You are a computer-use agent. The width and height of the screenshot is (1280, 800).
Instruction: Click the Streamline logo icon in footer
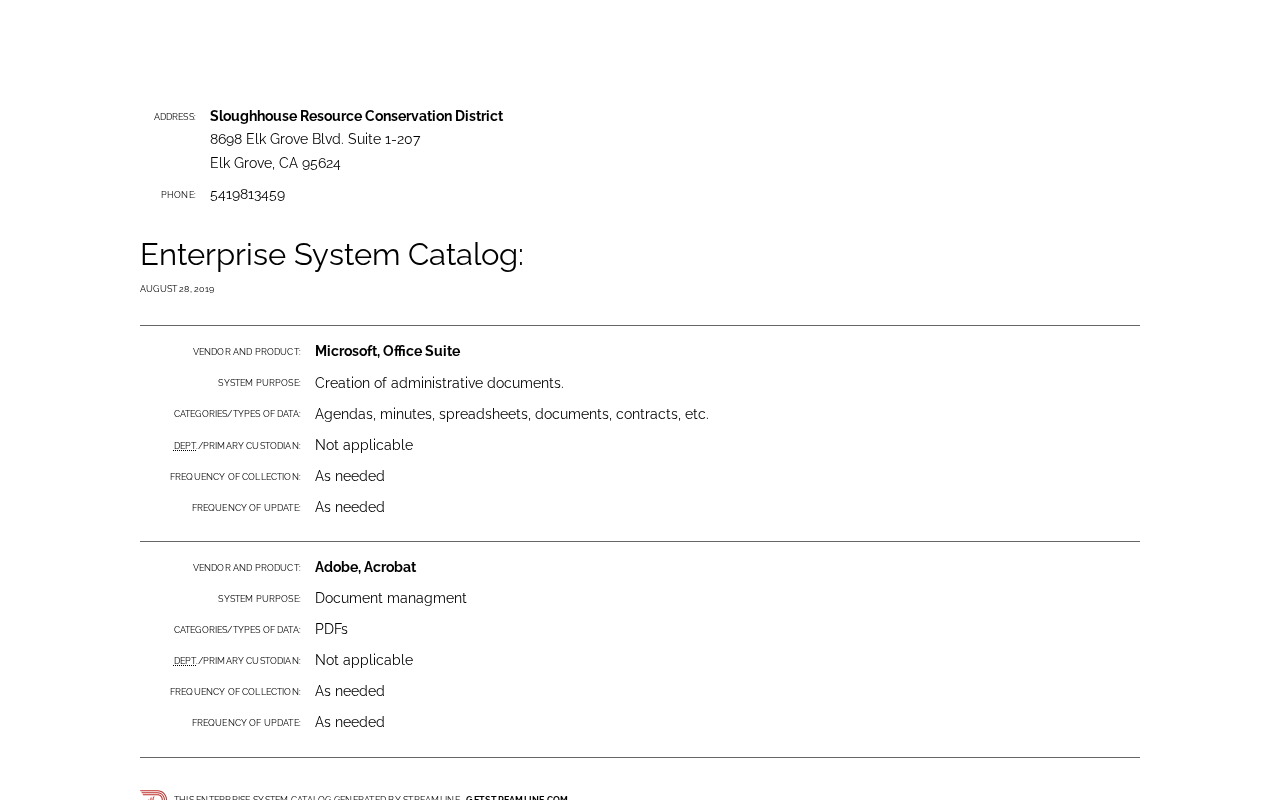[x=154, y=795]
